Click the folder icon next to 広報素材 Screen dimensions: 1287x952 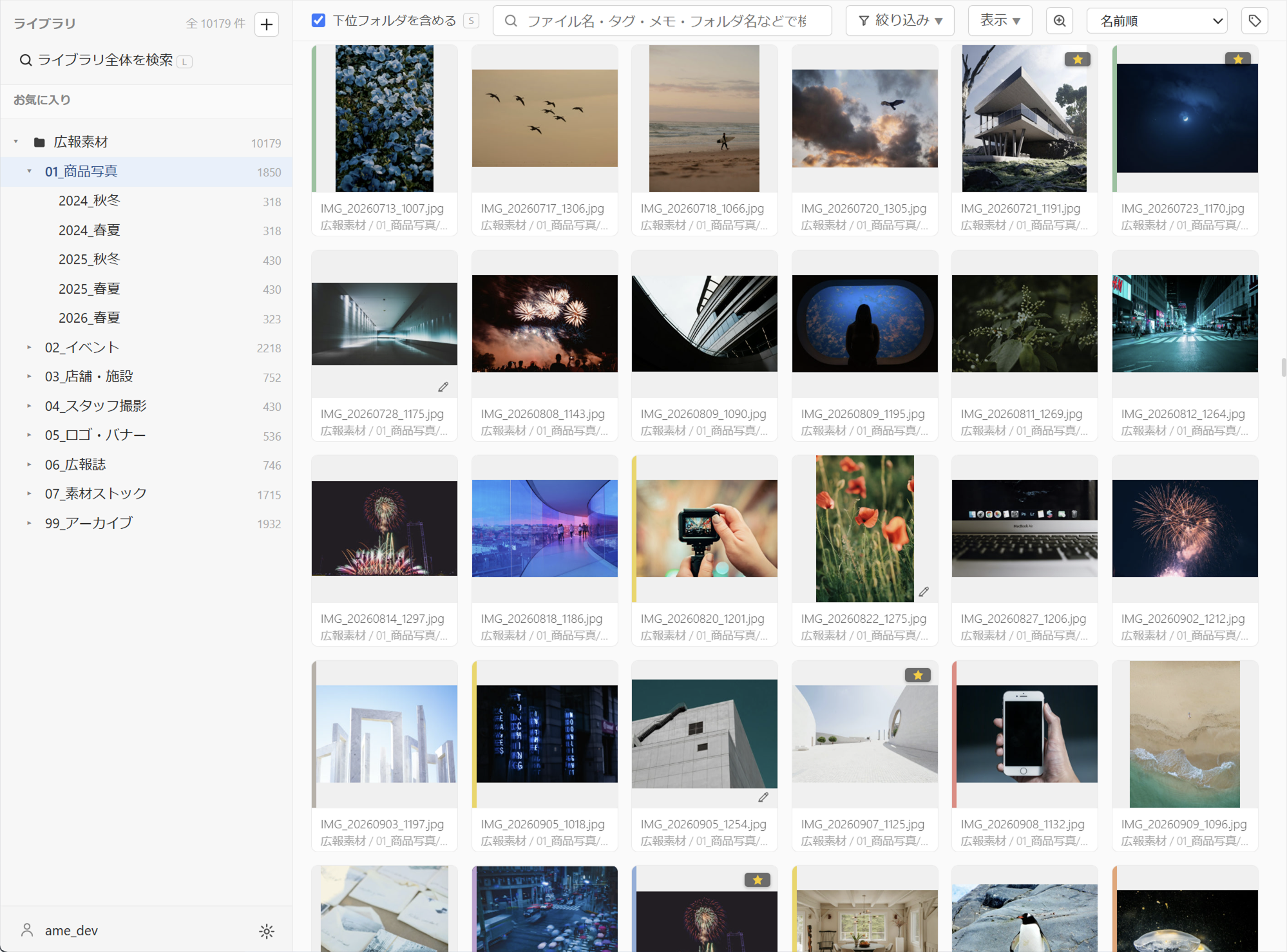coord(39,142)
